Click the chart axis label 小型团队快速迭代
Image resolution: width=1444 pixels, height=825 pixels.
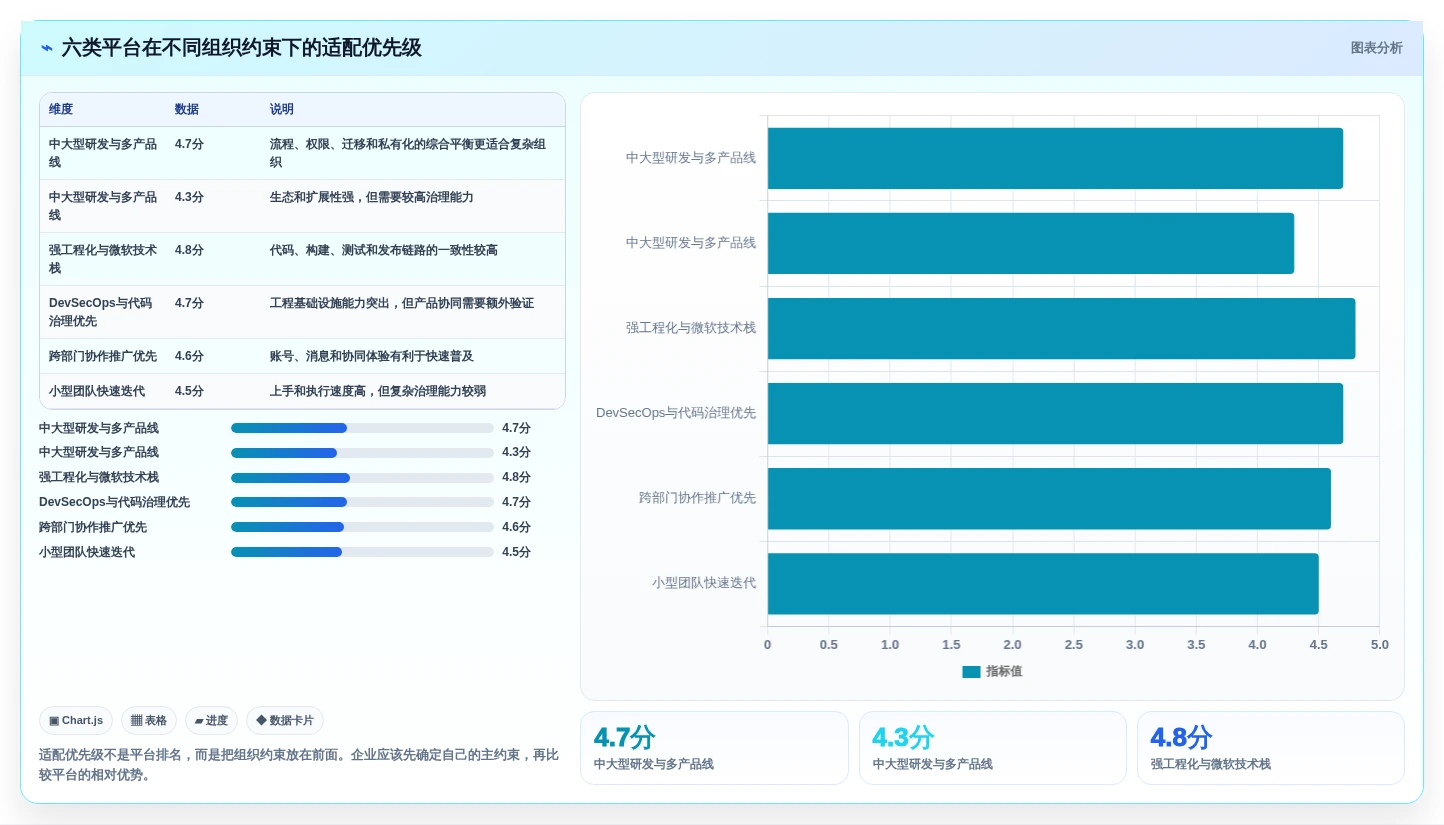tap(704, 583)
